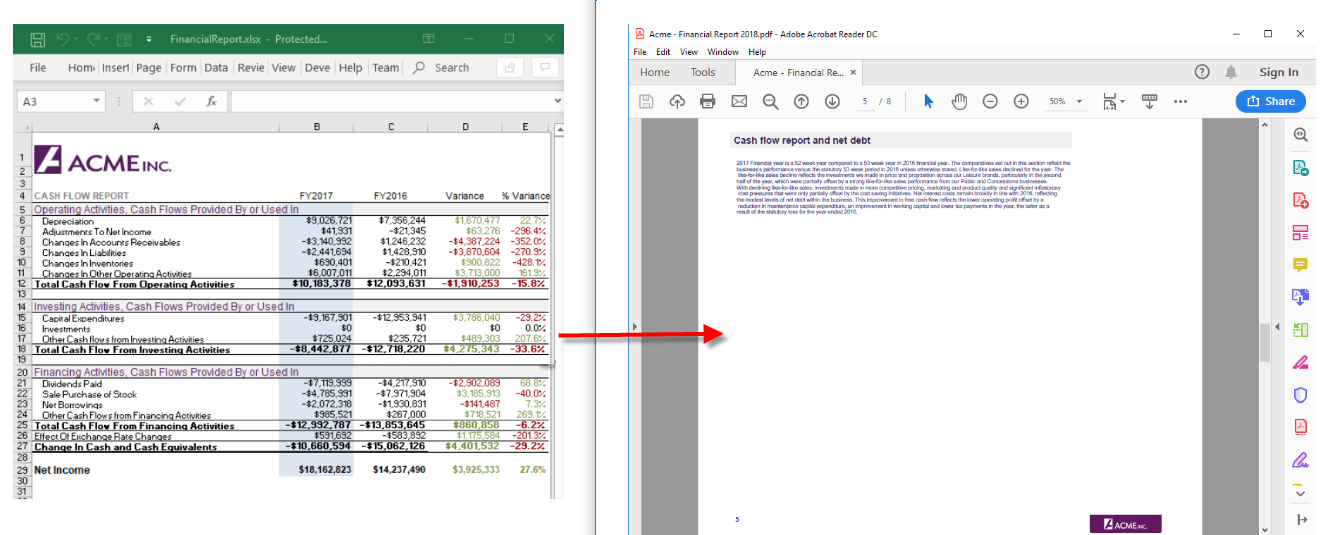Go to the next PDF page
This screenshot has height=535, width=1336.
click(832, 101)
